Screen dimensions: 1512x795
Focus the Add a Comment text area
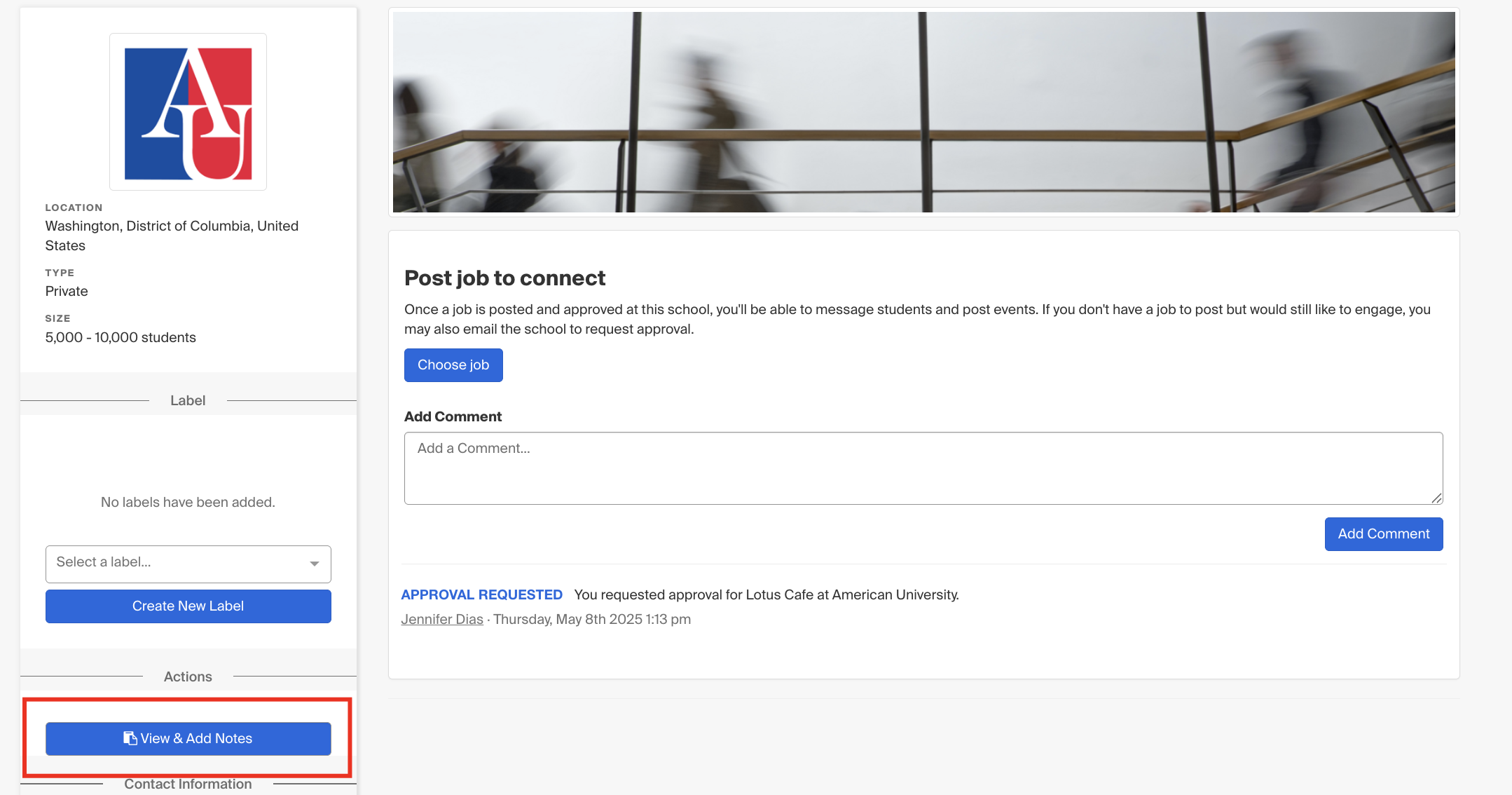(923, 468)
